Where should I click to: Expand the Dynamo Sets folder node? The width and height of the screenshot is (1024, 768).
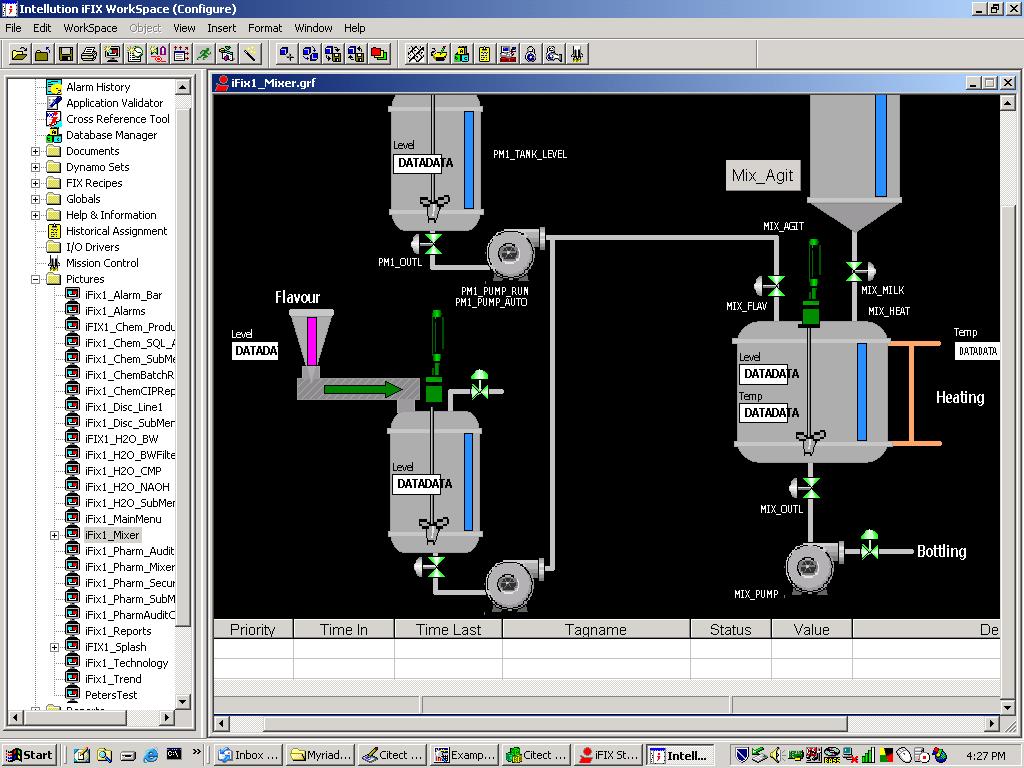coord(36,167)
